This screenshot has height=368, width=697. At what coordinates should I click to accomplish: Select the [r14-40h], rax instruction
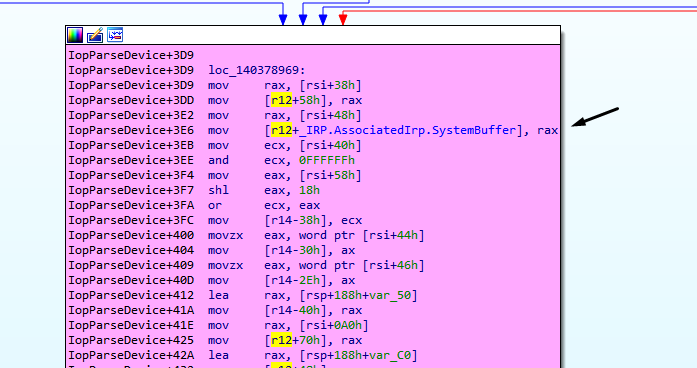pyautogui.click(x=284, y=311)
